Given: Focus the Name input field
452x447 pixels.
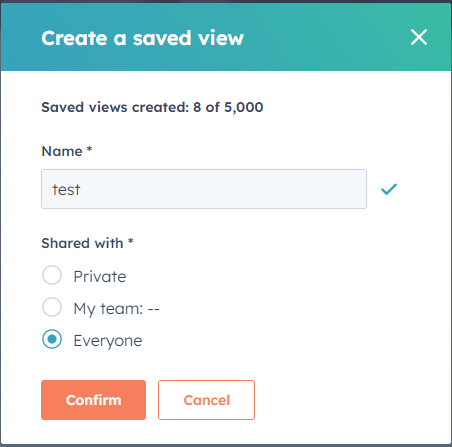Looking at the screenshot, I should pos(204,189).
